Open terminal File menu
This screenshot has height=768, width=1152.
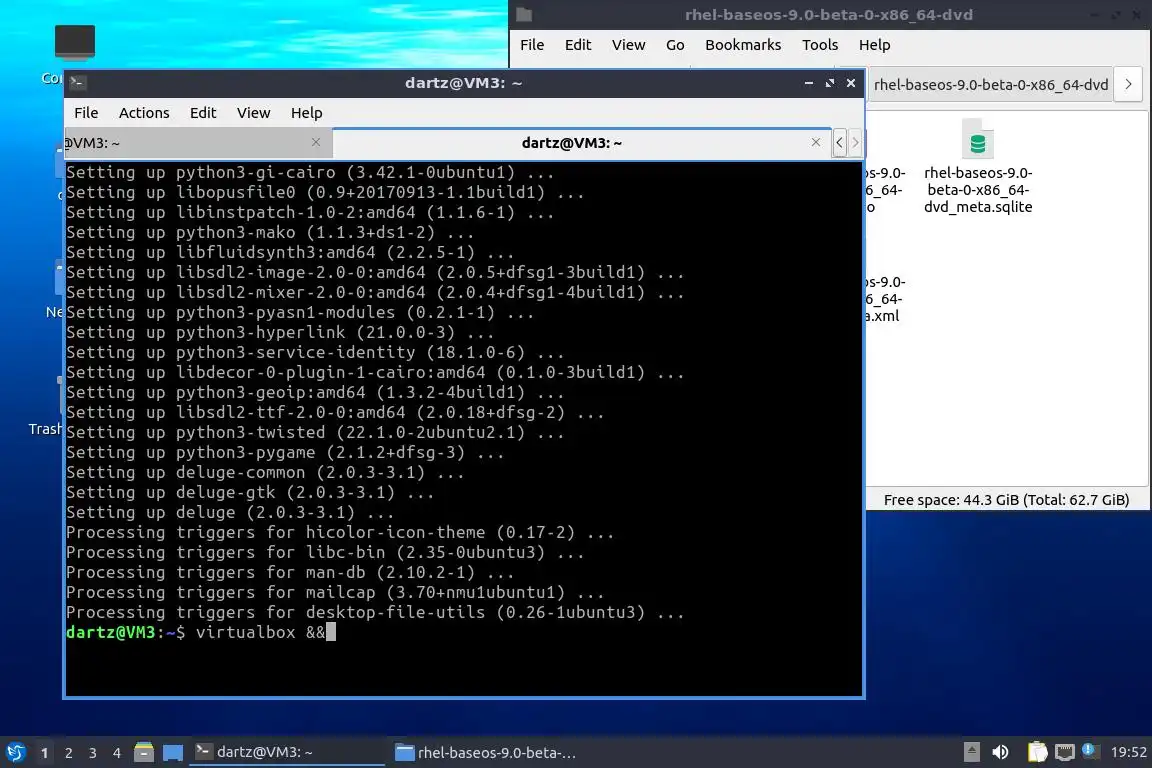[86, 112]
